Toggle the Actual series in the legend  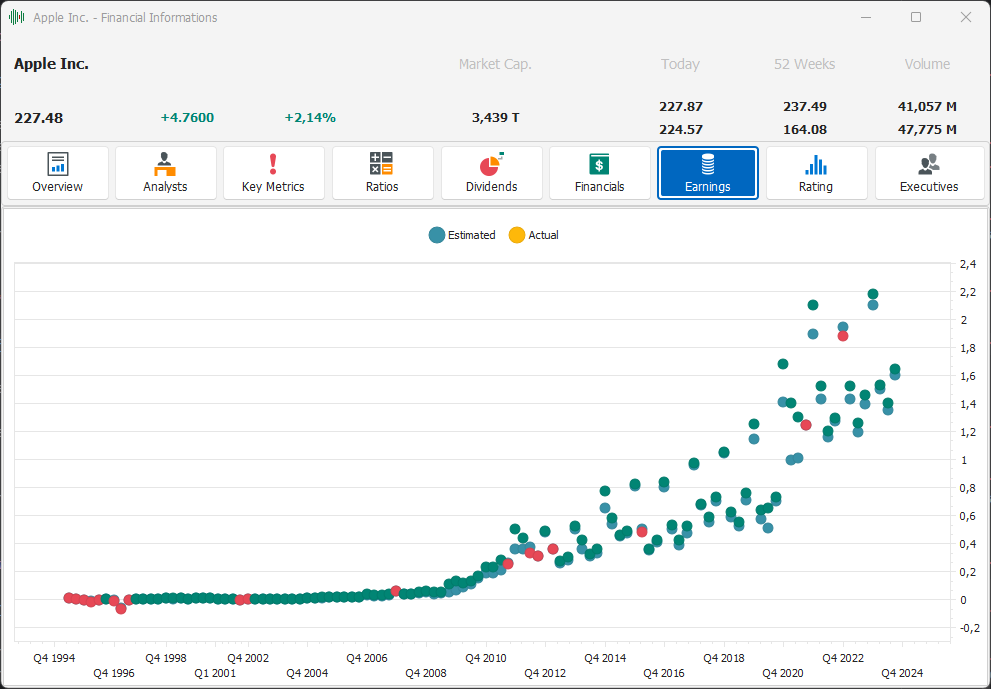point(534,235)
